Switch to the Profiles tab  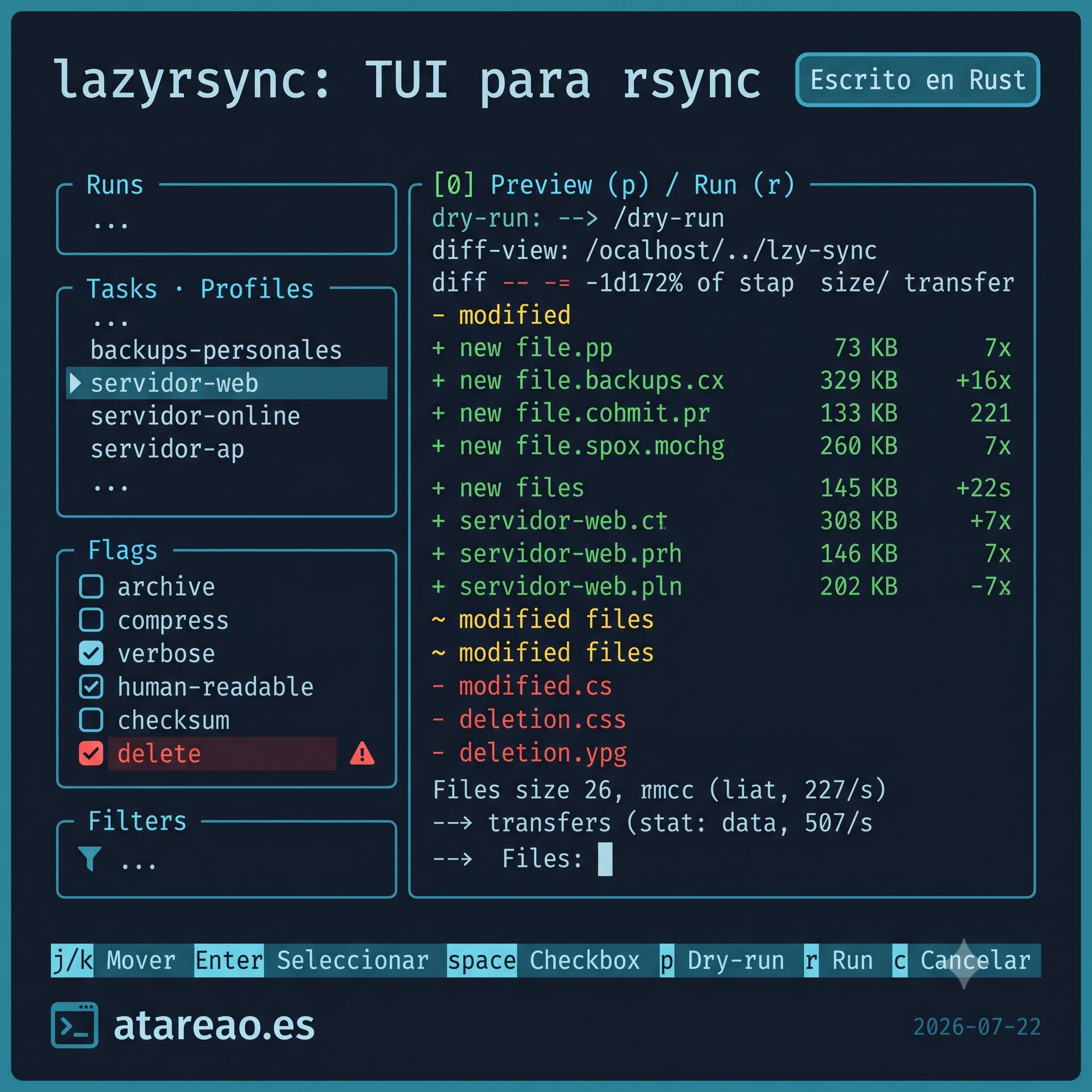tap(257, 289)
